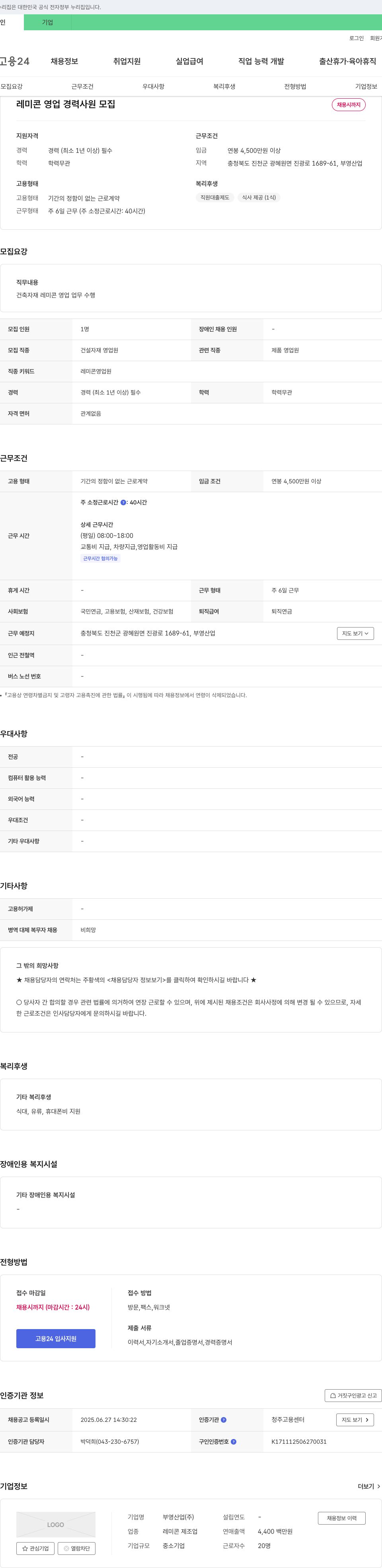Select company name 부영산업(주)
382x1568 pixels.
point(178,1517)
